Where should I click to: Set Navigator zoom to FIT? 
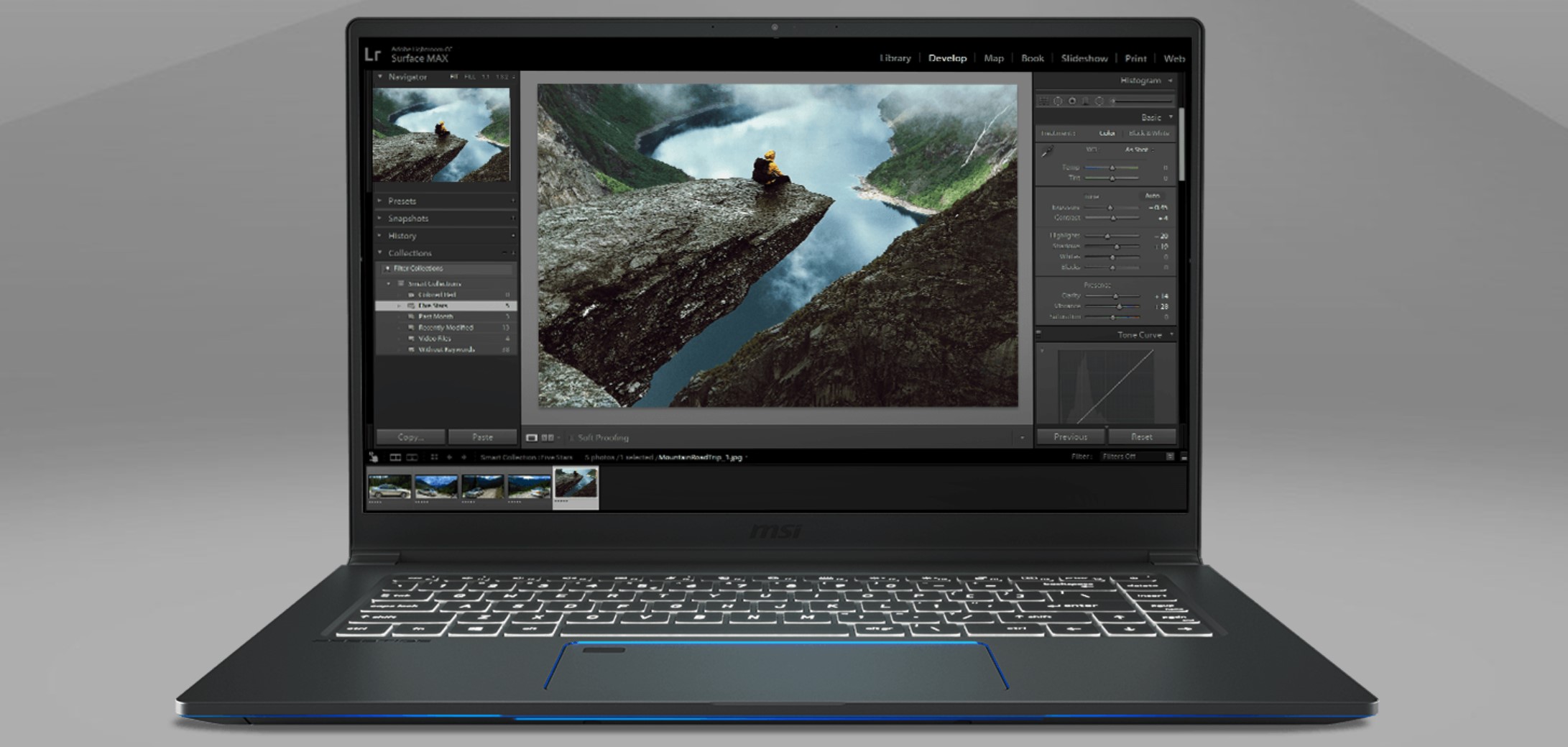point(454,76)
